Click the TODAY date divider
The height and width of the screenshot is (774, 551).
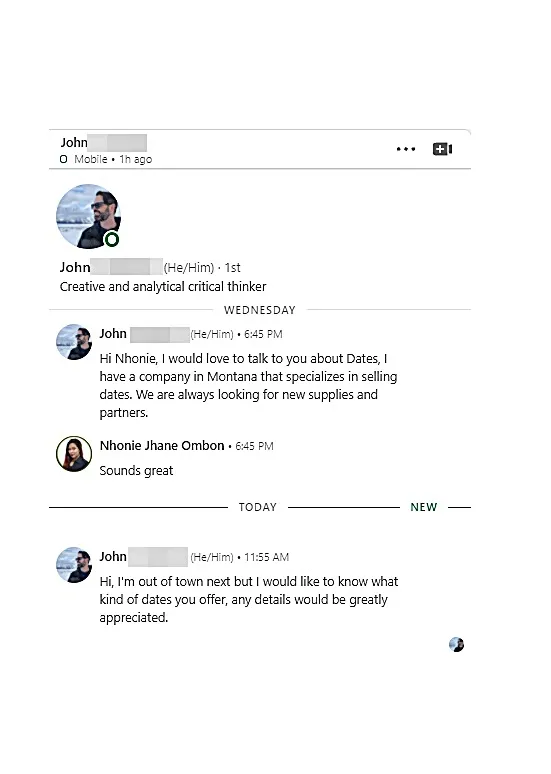258,507
